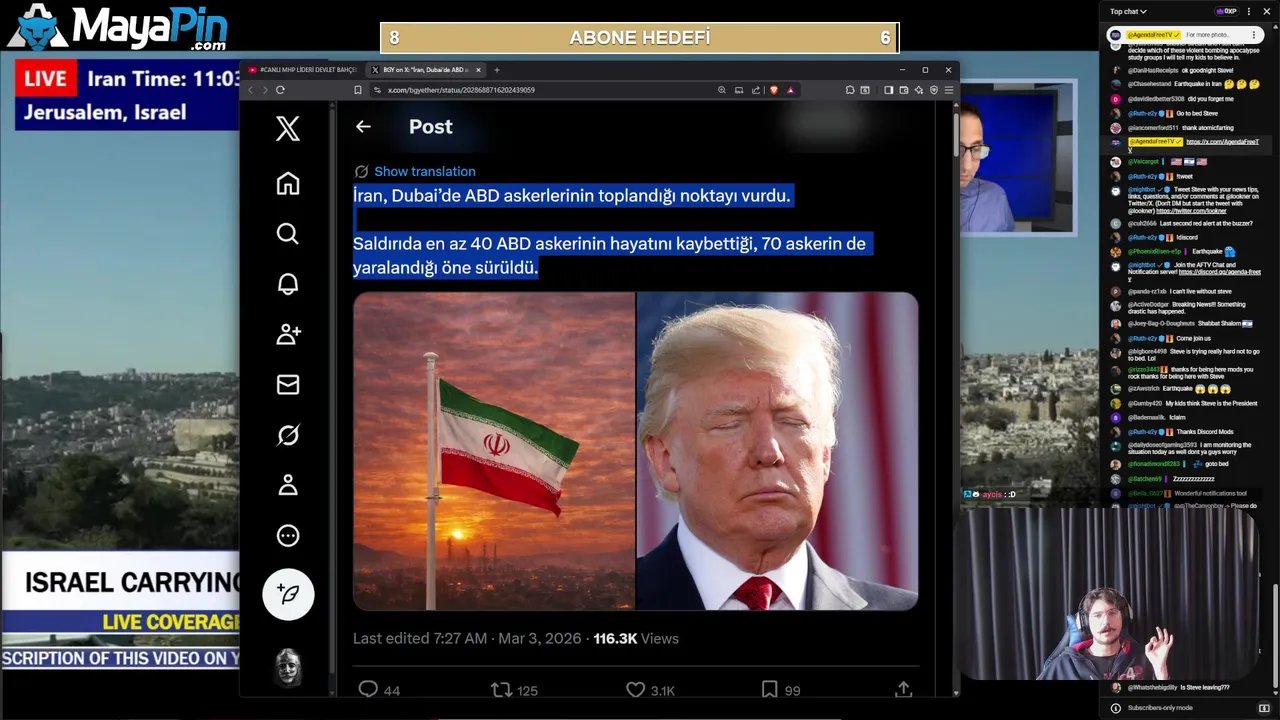
Task: Open Messages envelope in X sidebar
Action: click(x=288, y=385)
